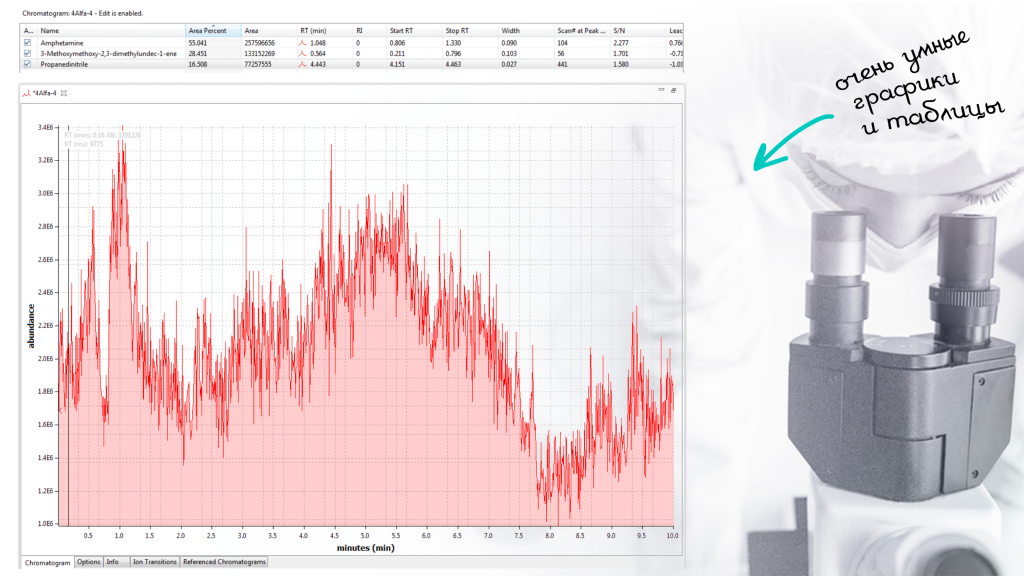
Task: Close the 4Alfa-4 editor tab
Action: [x=63, y=92]
